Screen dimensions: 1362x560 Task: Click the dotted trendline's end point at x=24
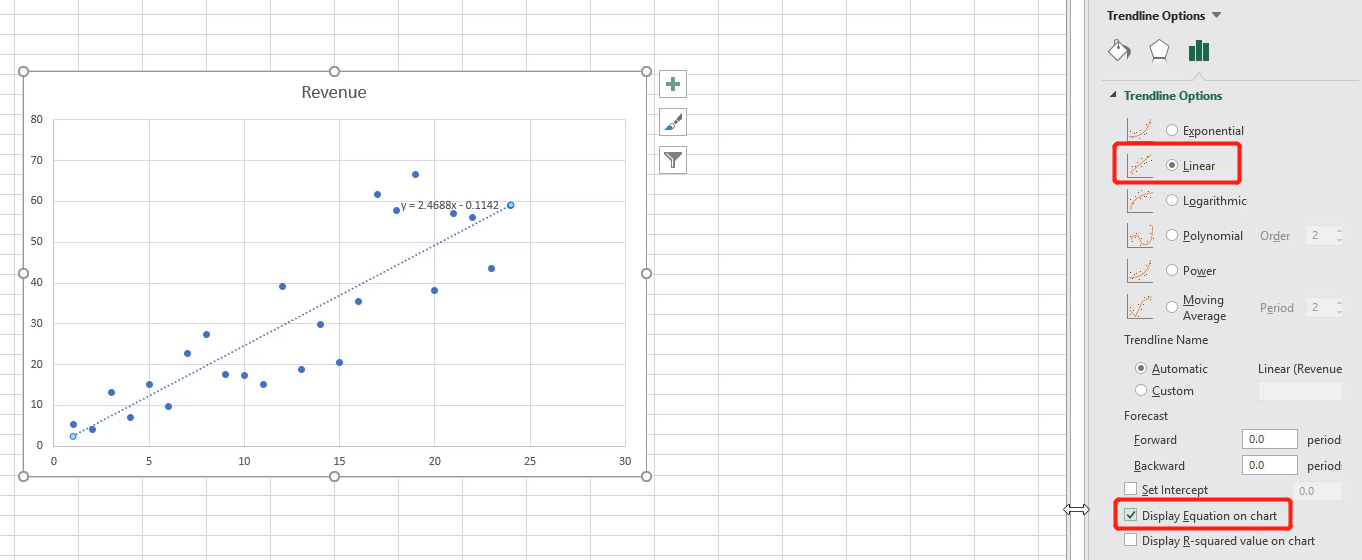(510, 205)
